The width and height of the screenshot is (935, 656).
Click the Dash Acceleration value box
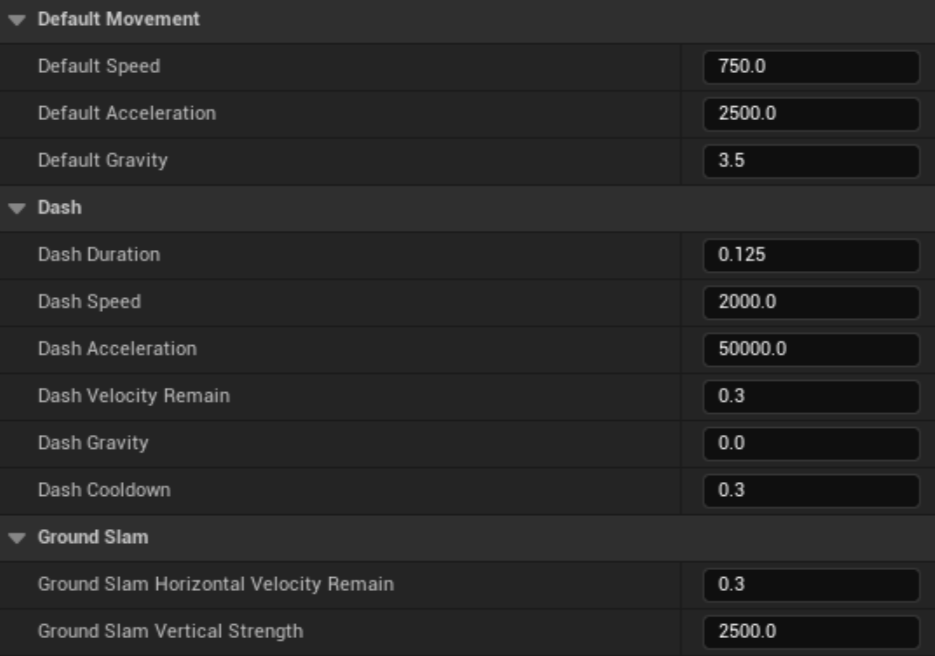pos(810,349)
